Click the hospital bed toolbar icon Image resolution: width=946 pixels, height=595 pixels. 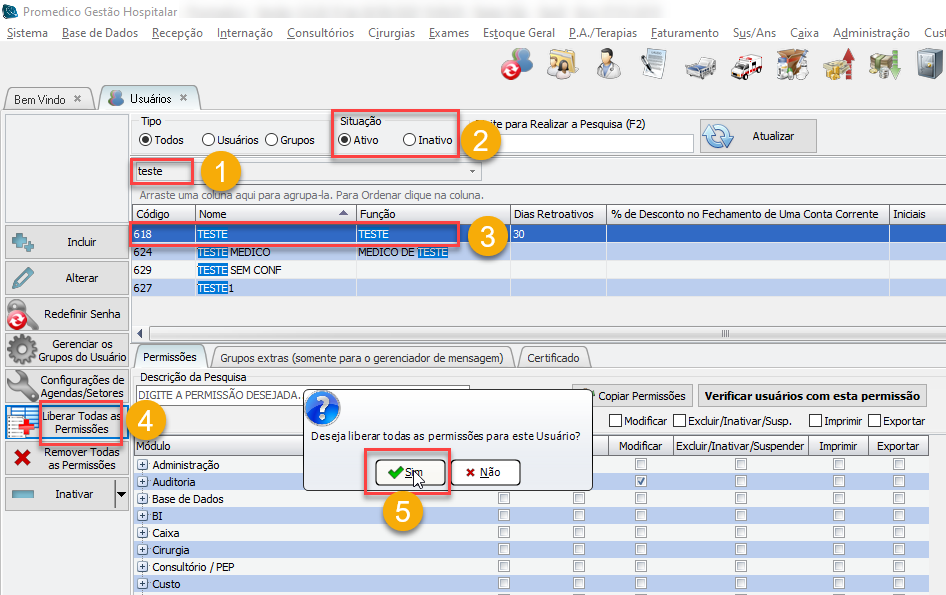[x=700, y=66]
